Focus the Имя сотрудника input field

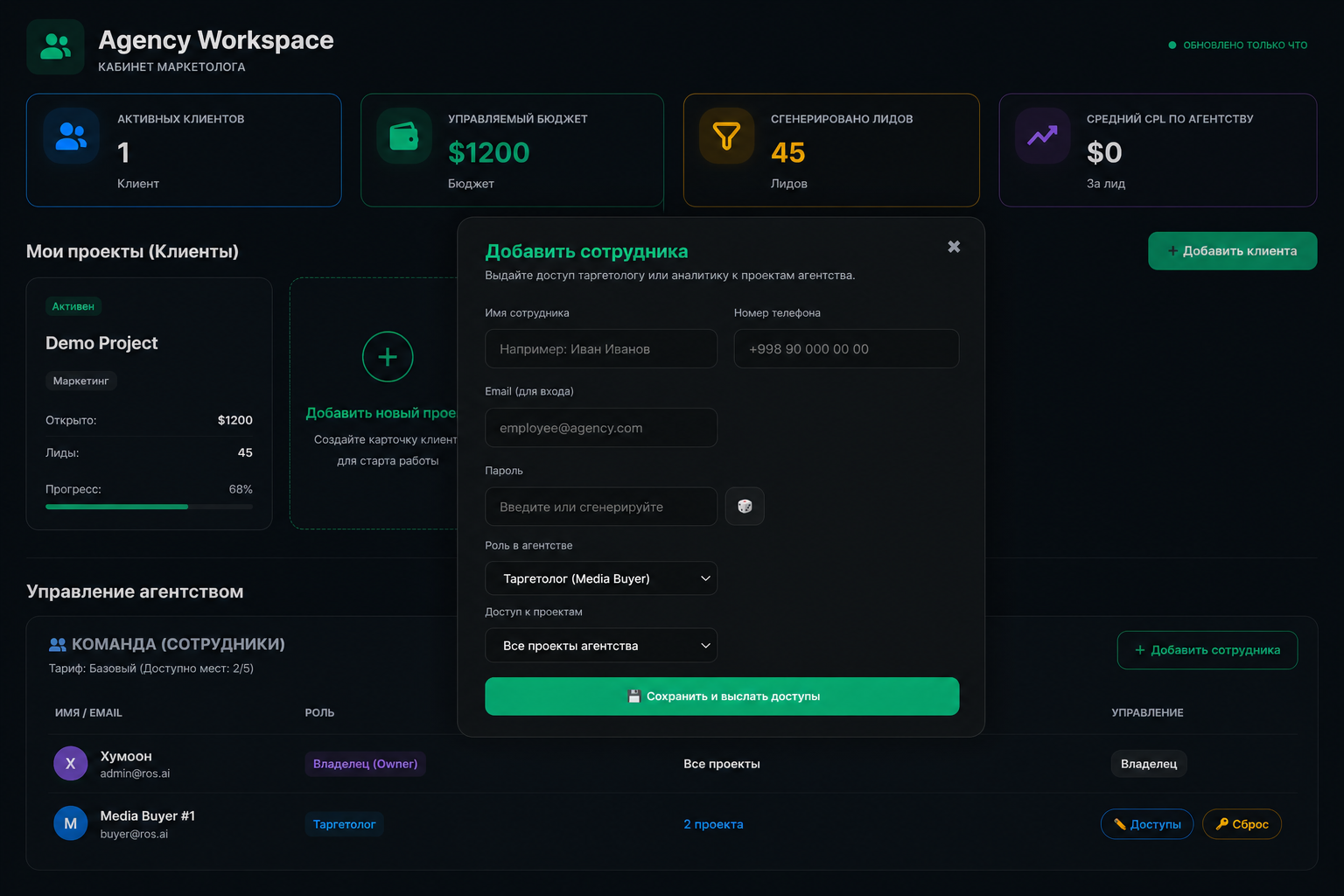tap(601, 349)
